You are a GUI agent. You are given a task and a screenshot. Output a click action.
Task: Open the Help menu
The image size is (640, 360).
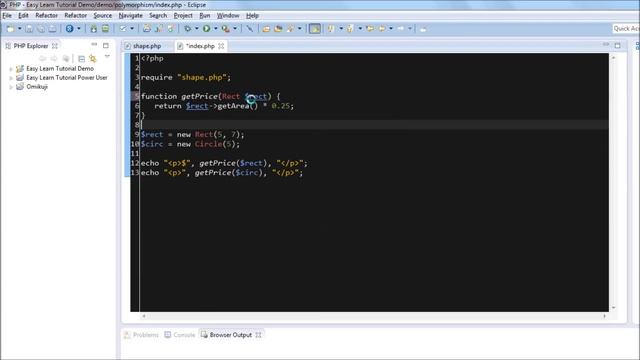[x=252, y=16]
